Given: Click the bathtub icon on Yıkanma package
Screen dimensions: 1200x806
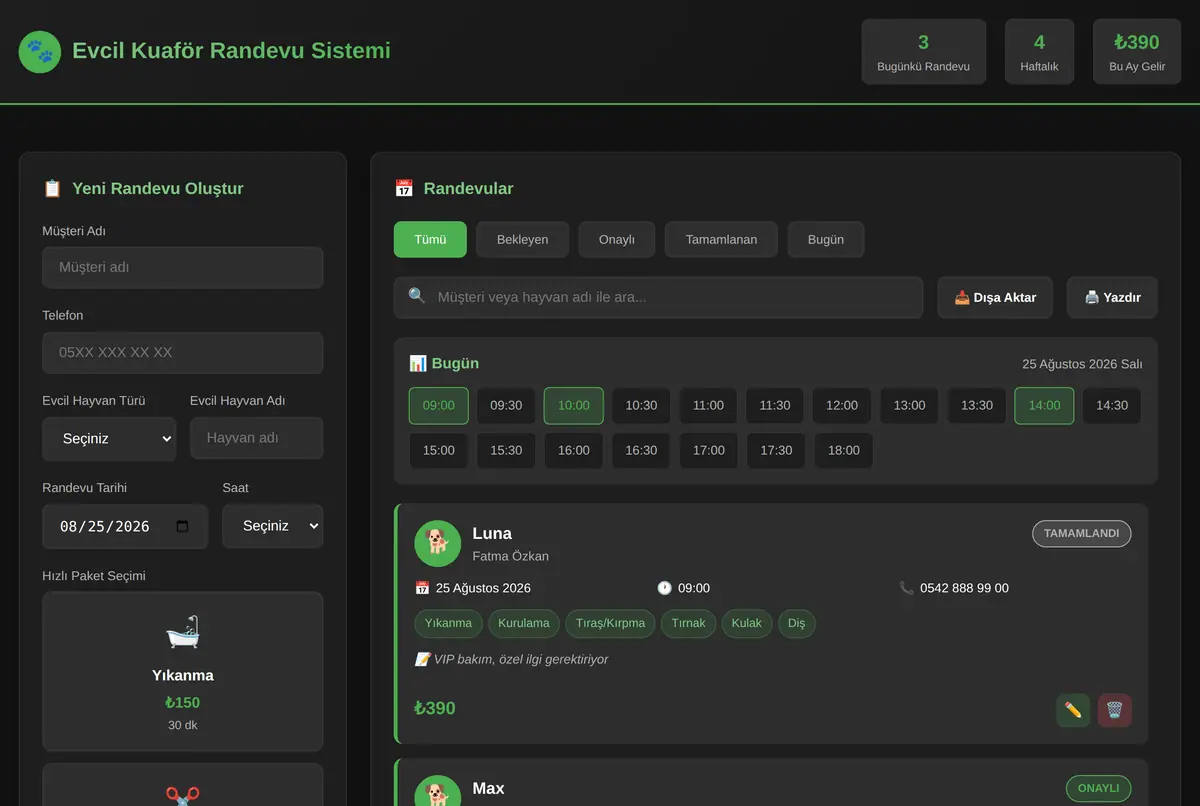Looking at the screenshot, I should pos(182,631).
